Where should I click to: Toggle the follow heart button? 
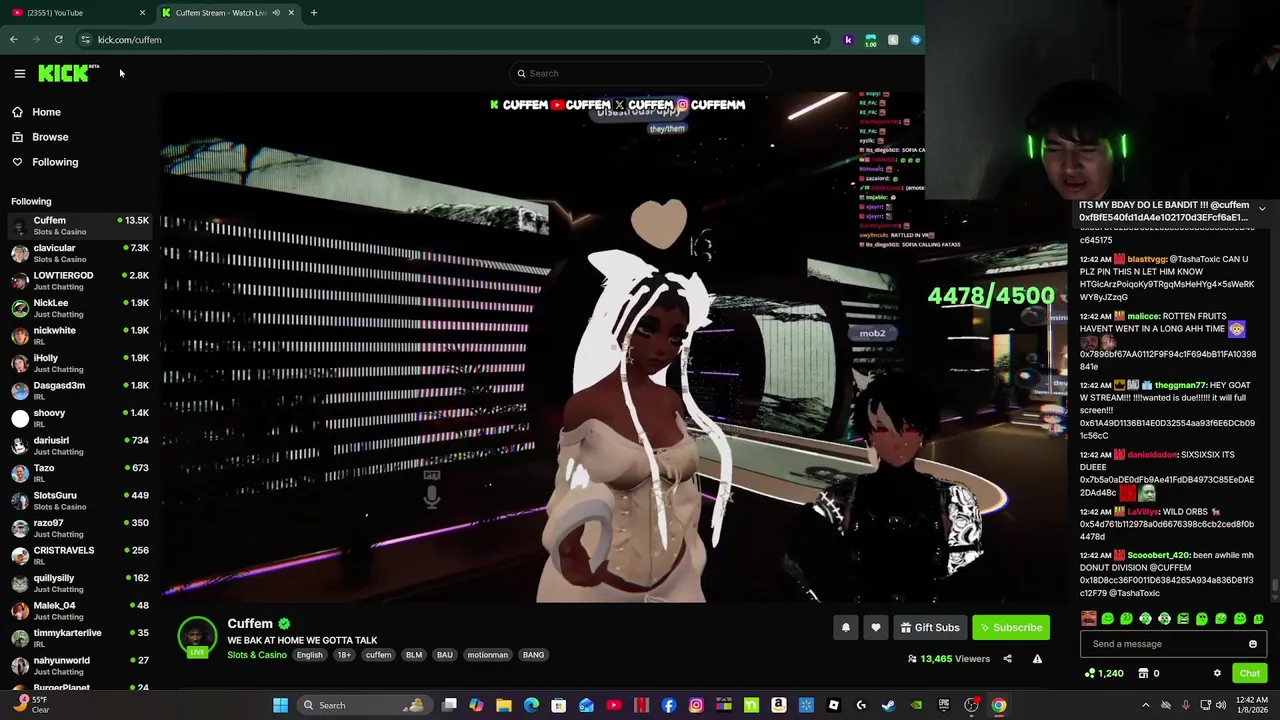[876, 627]
